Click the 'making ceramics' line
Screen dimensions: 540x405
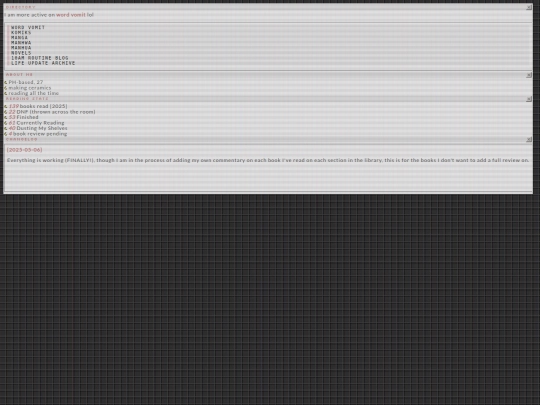click(30, 87)
